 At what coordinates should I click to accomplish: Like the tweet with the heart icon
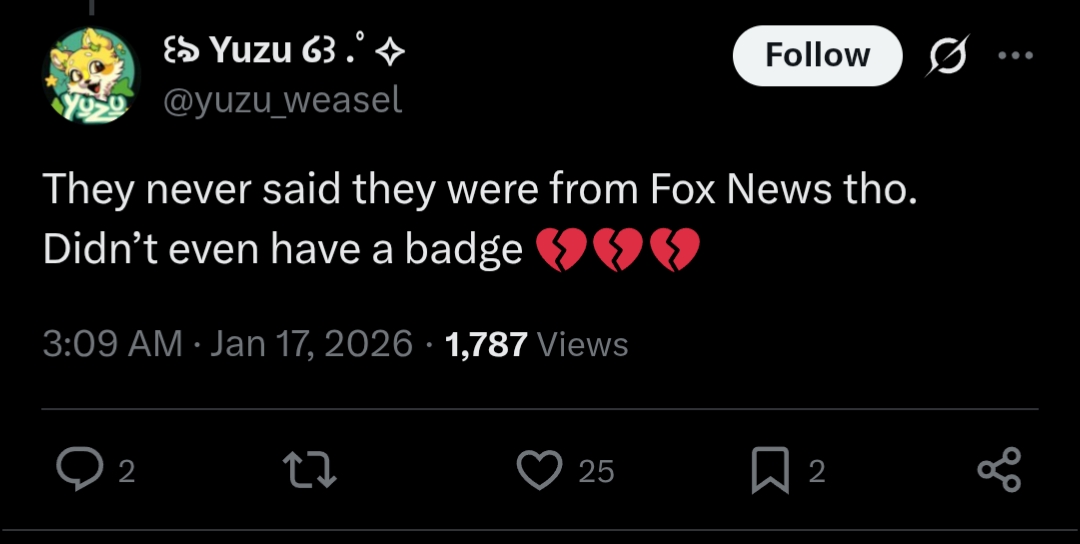click(x=542, y=470)
